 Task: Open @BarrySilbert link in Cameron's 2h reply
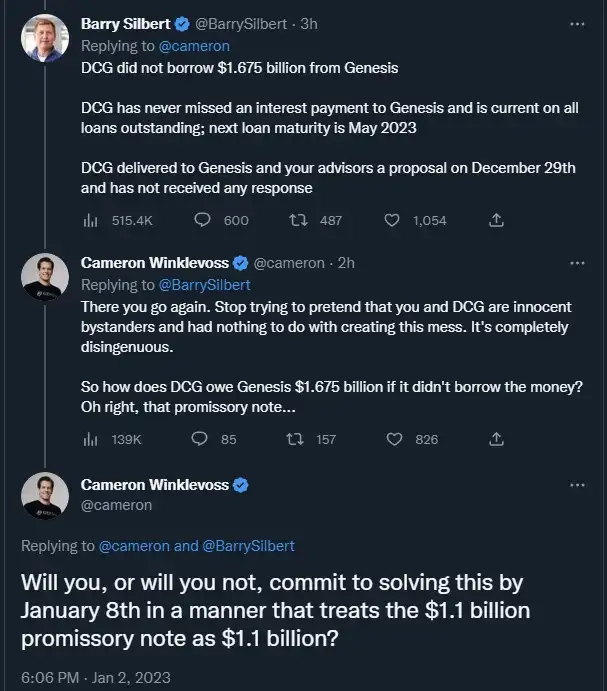(204, 285)
